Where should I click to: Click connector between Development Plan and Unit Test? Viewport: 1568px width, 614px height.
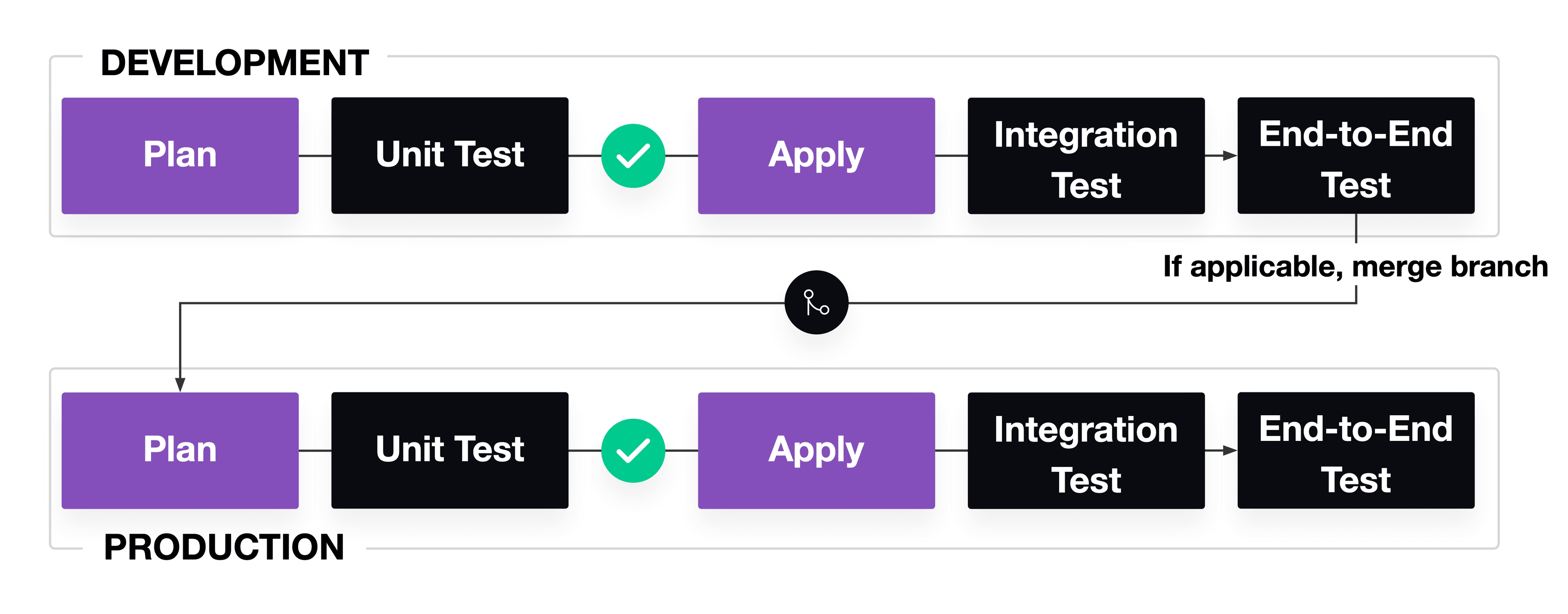[315, 156]
